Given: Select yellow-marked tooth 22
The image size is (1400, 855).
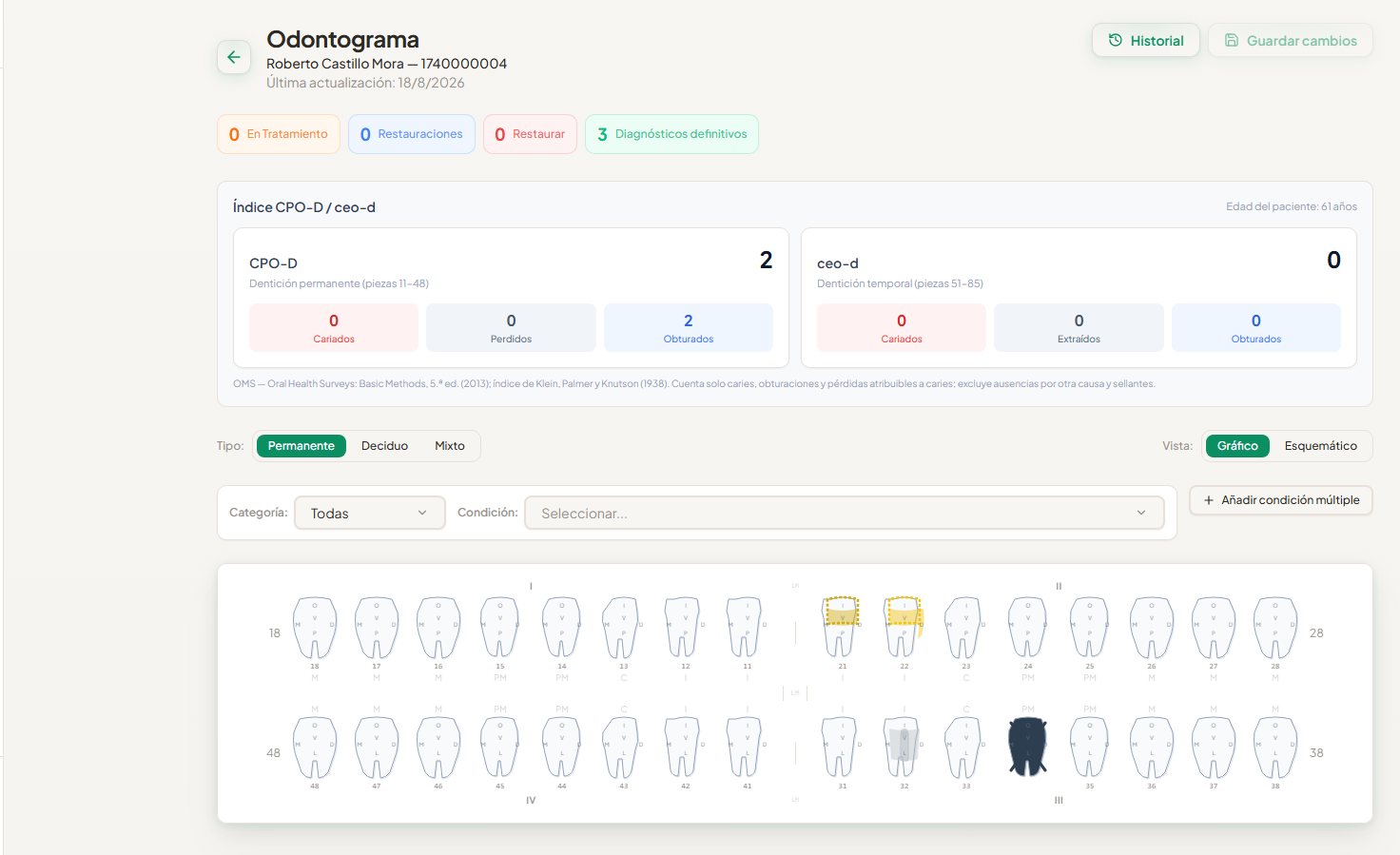Looking at the screenshot, I should click(x=904, y=628).
